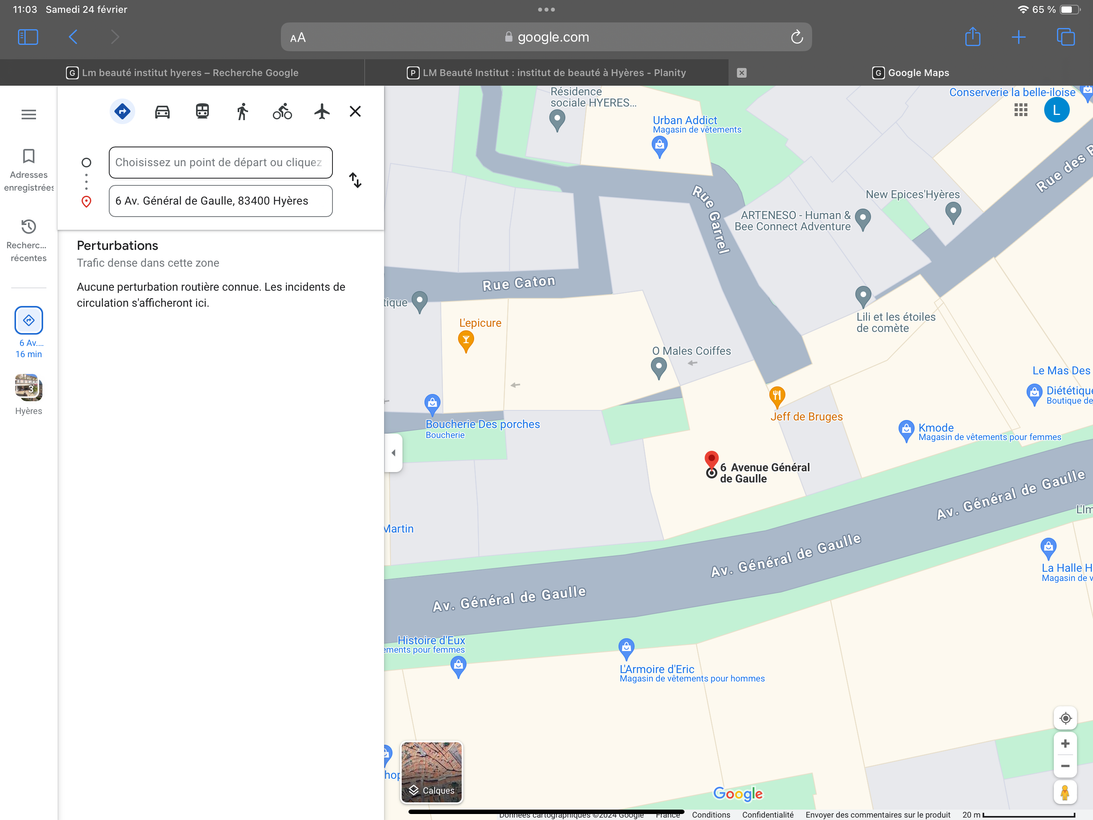Click the Boucherie Des porches pin

pos(432,404)
